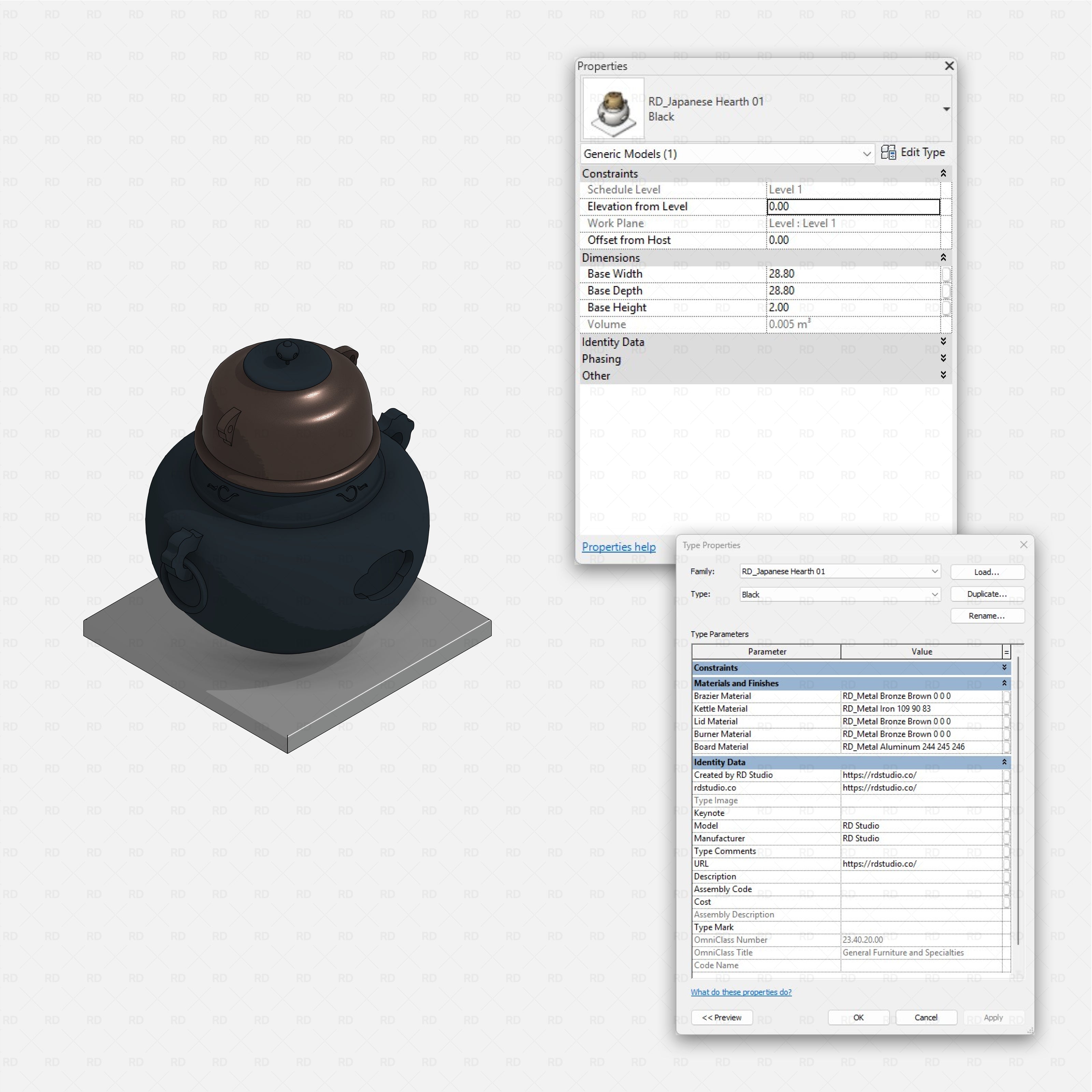This screenshot has height=1092, width=1092.
Task: Click the Load... button
Action: (x=987, y=572)
